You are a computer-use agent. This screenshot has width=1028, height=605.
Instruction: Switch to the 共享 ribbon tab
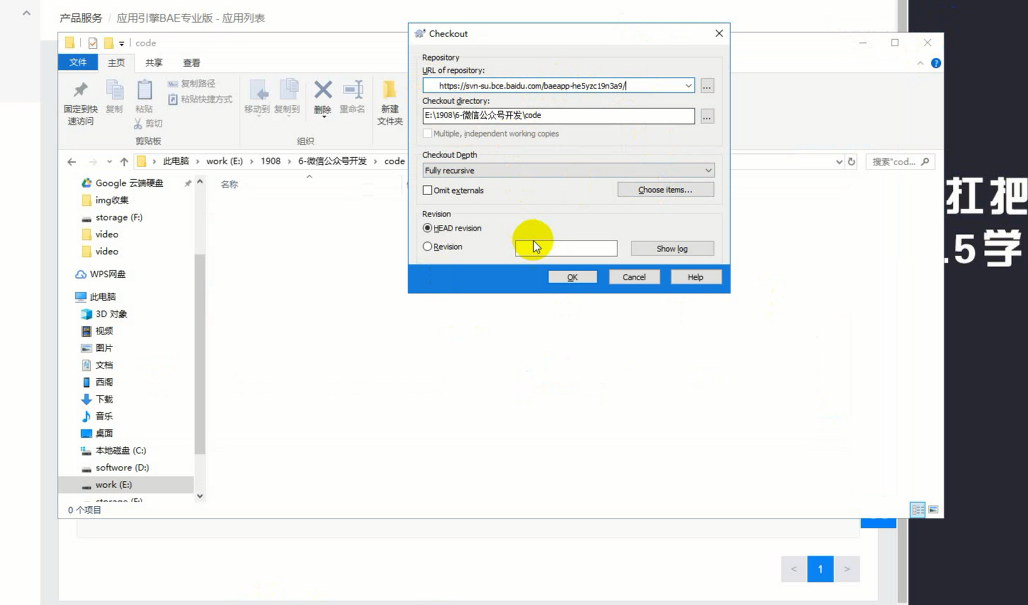(154, 63)
